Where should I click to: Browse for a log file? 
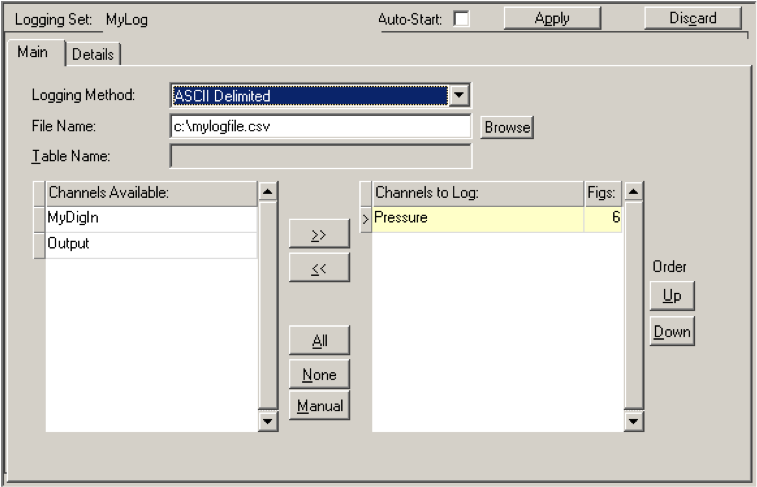508,128
